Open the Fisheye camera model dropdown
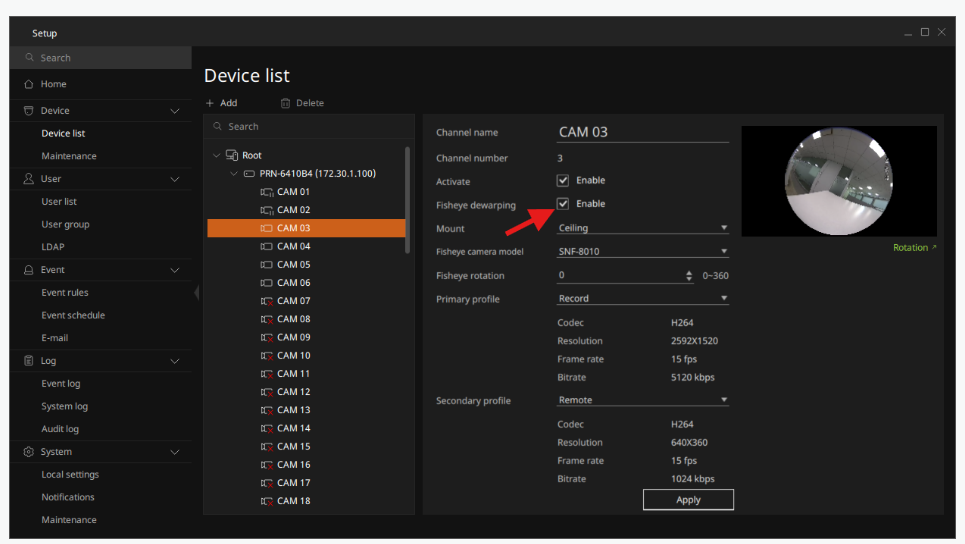The height and width of the screenshot is (544, 965). (x=642, y=252)
